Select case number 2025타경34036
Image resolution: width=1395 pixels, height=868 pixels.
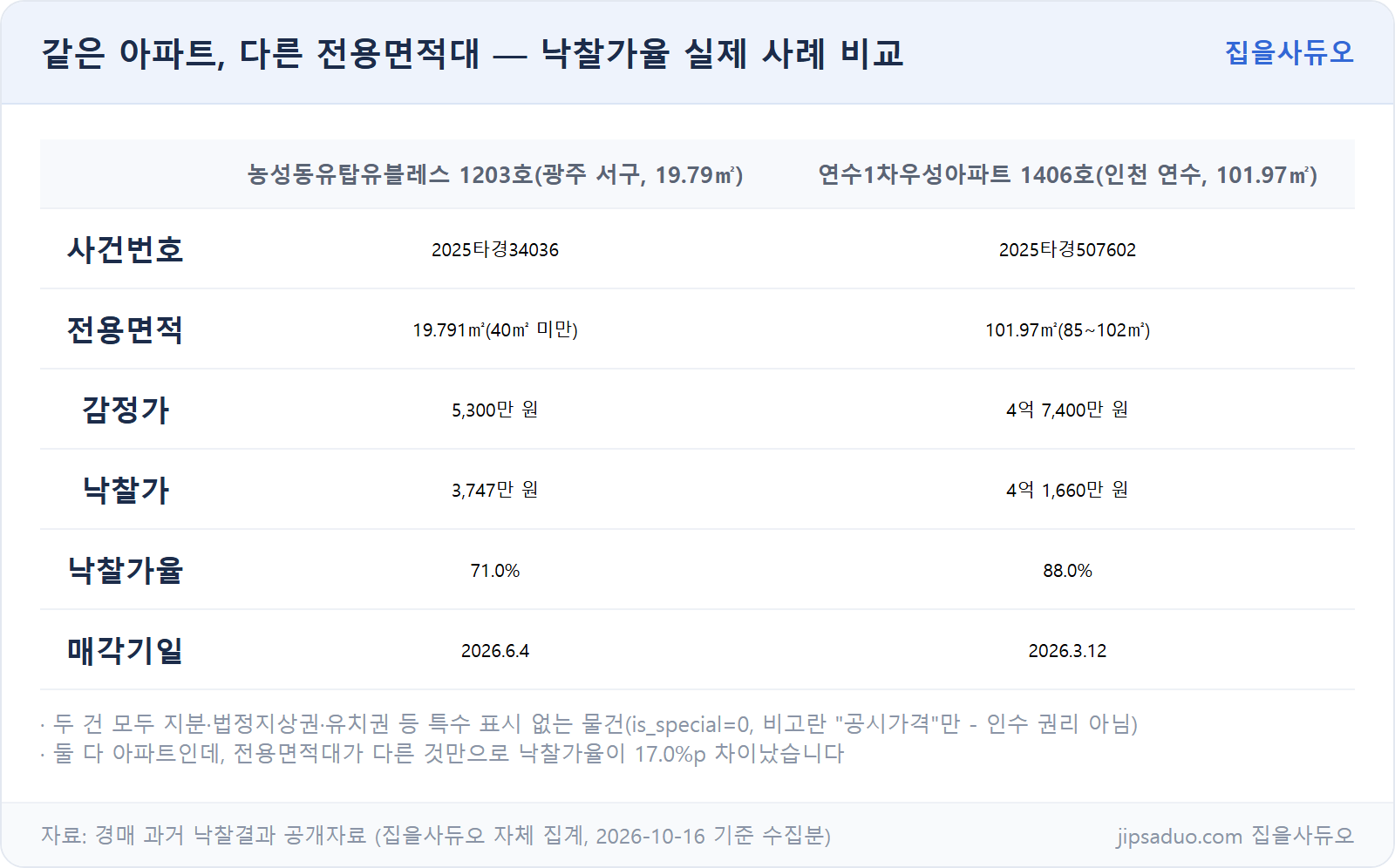click(495, 250)
